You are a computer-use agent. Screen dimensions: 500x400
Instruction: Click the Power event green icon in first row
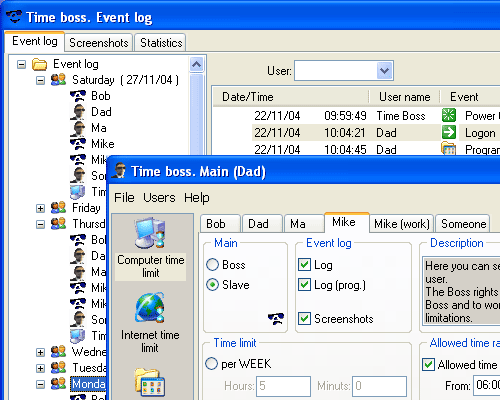[x=449, y=115]
